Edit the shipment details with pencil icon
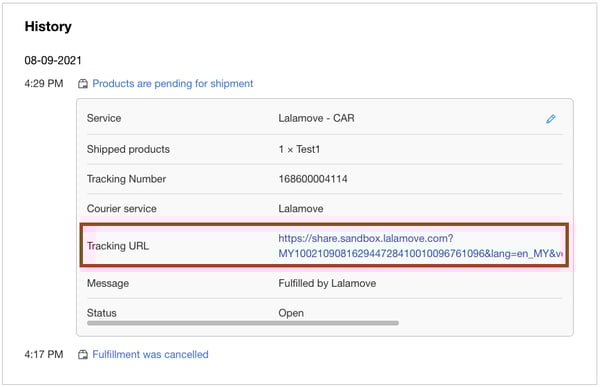 pos(550,119)
